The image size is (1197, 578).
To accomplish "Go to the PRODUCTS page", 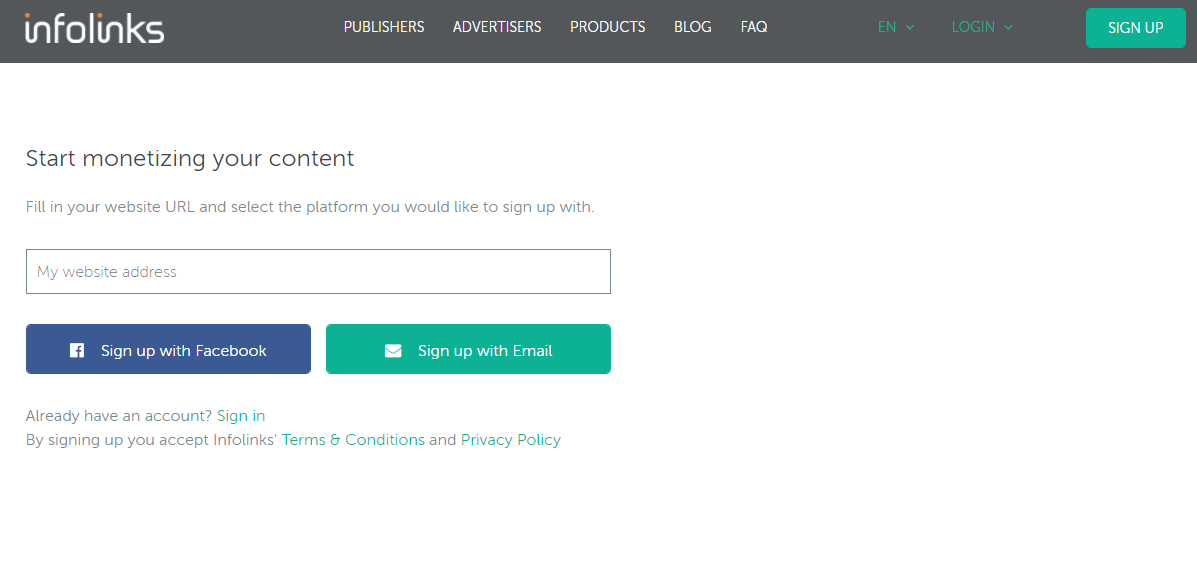I will click(608, 27).
